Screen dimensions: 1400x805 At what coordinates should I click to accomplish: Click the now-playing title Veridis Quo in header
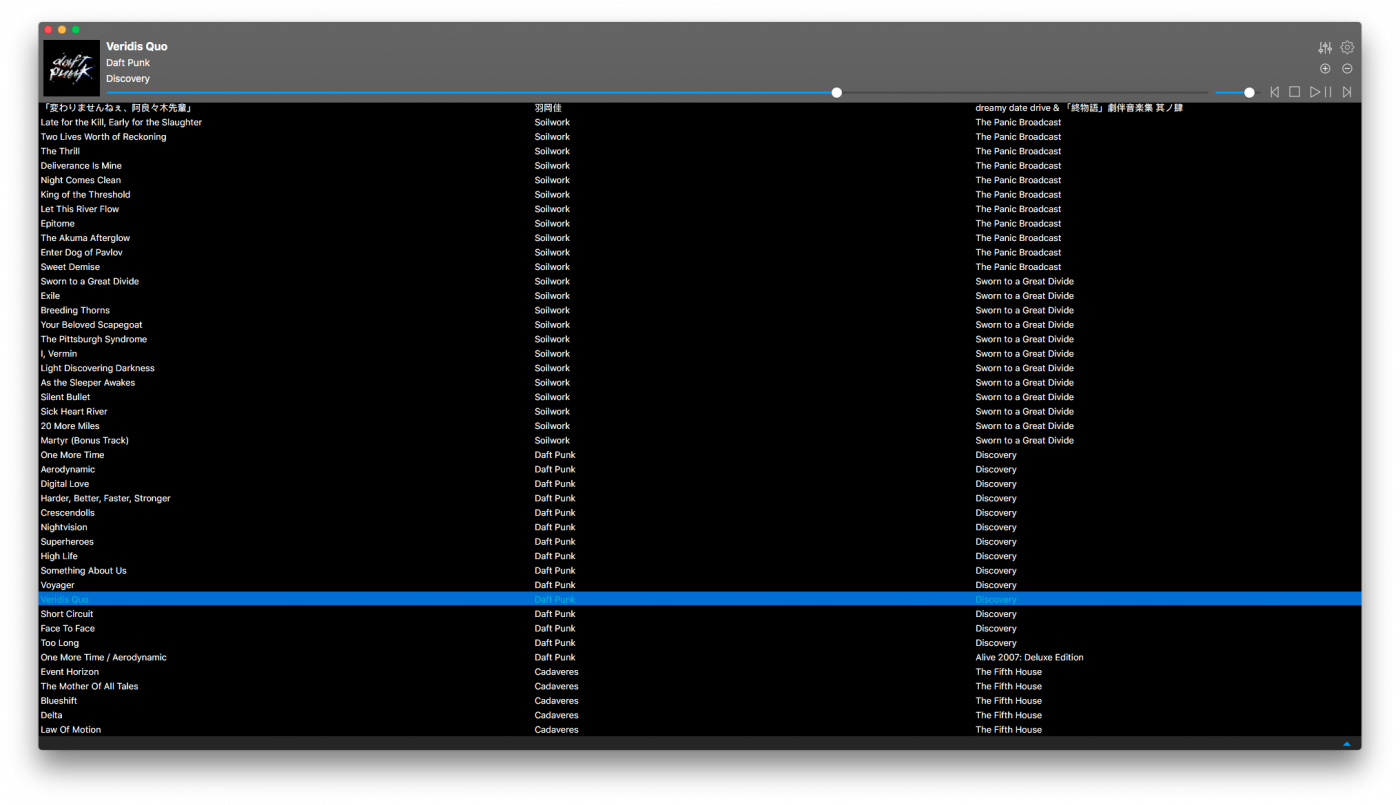point(137,47)
